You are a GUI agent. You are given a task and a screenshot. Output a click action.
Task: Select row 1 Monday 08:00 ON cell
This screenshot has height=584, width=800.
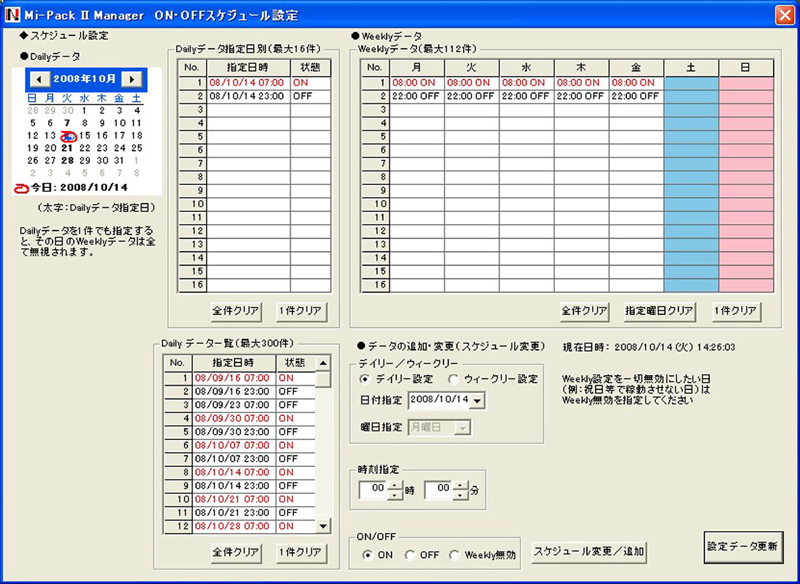click(416, 82)
